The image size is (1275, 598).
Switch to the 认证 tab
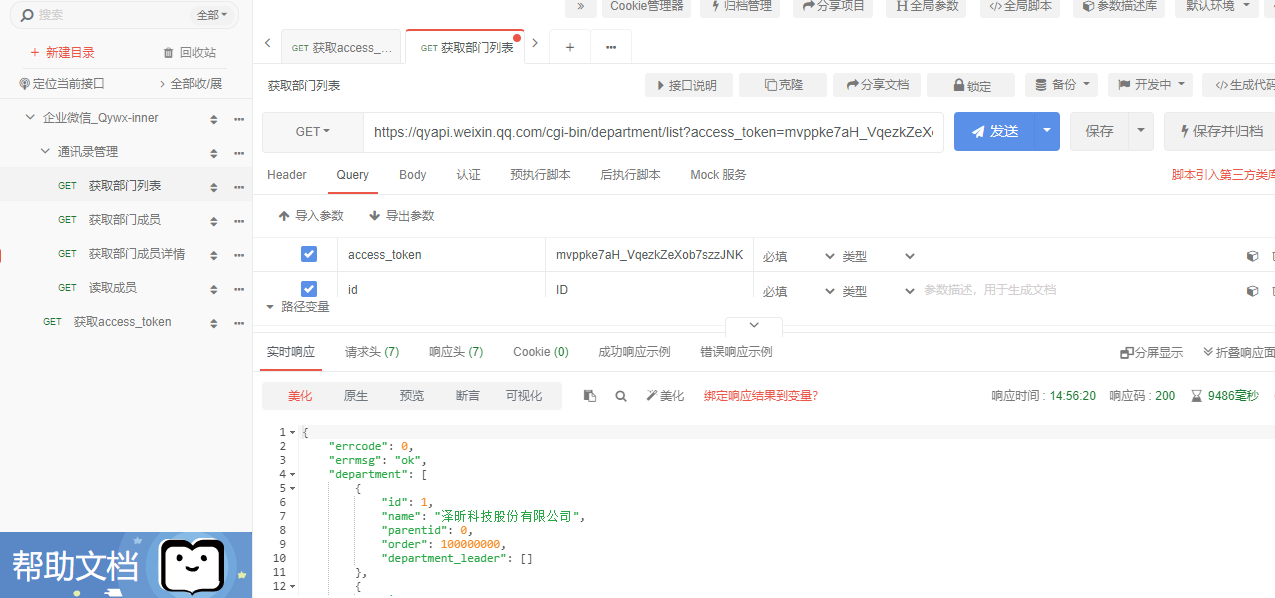(468, 175)
